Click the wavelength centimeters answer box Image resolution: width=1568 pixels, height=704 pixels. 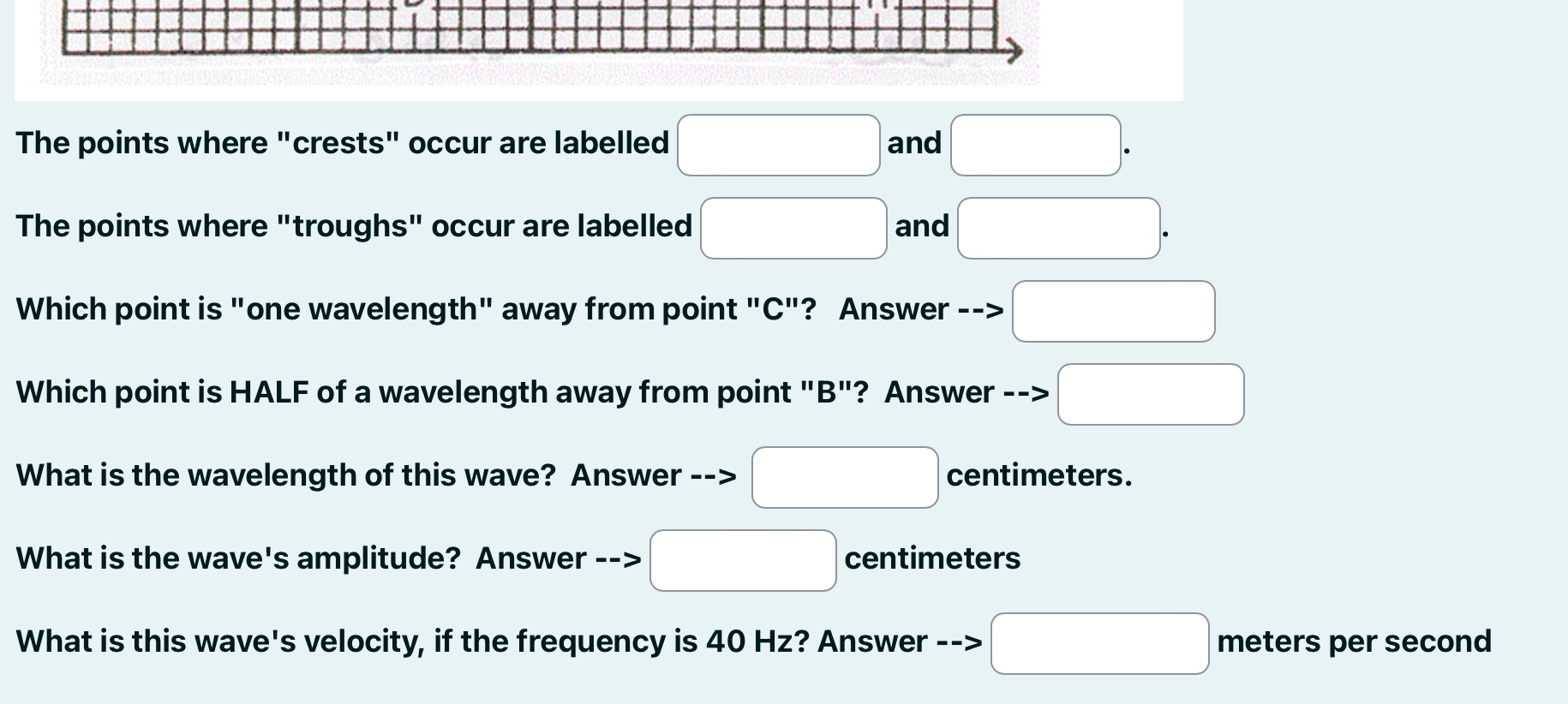(x=845, y=476)
